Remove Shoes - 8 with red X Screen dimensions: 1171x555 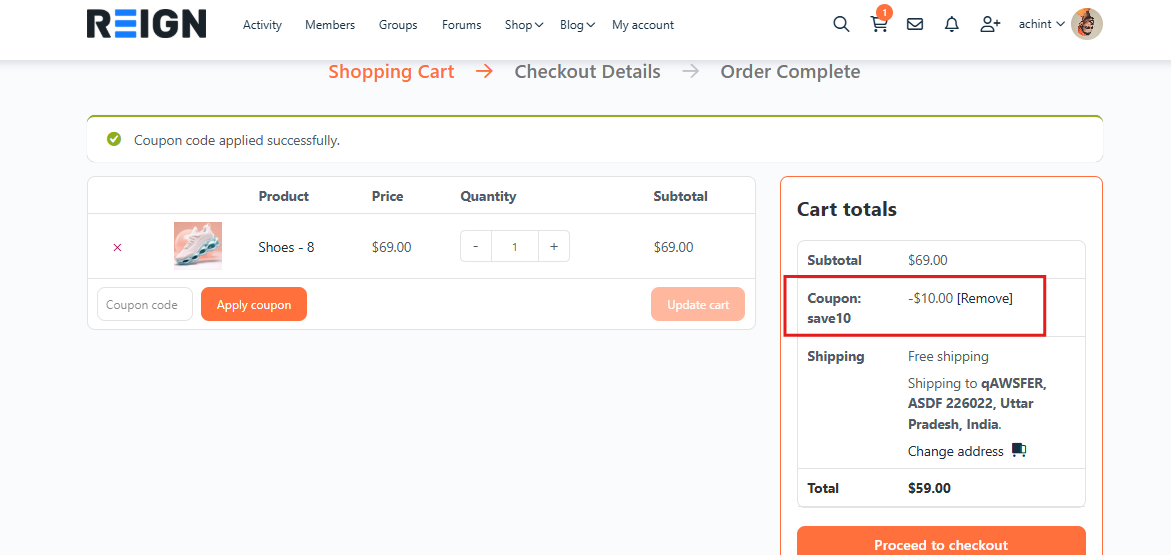(117, 247)
